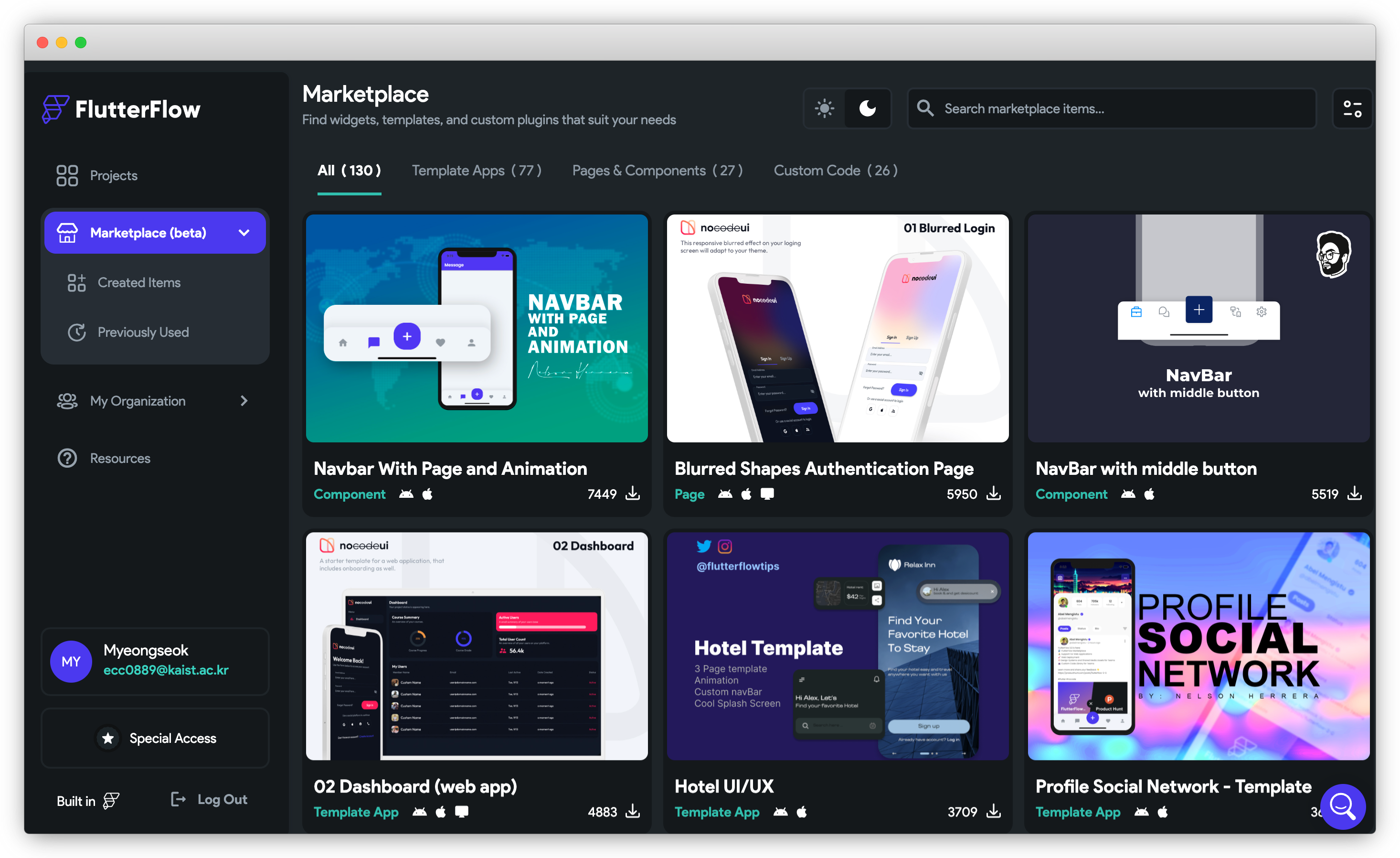Click the 4883 download count

point(602,812)
